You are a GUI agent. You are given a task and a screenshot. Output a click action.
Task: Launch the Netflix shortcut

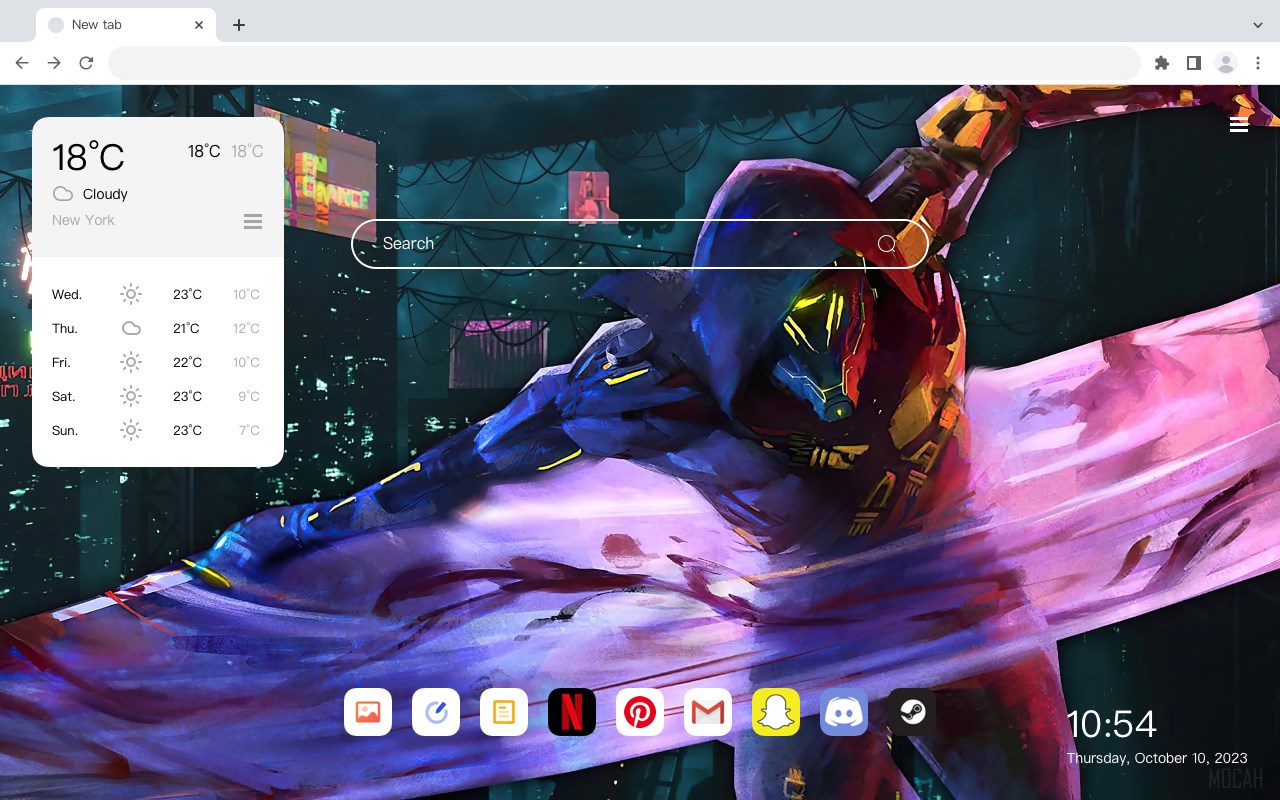[x=572, y=712]
